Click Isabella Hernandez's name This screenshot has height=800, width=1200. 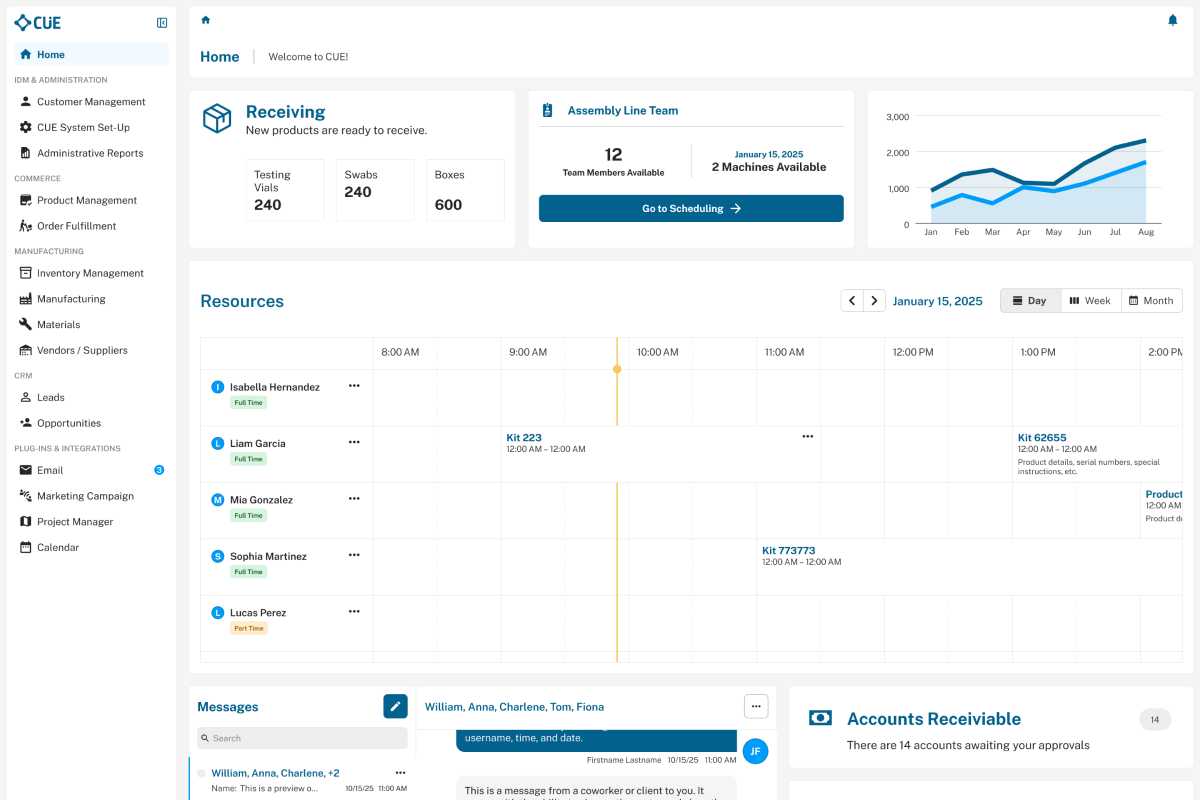point(275,387)
